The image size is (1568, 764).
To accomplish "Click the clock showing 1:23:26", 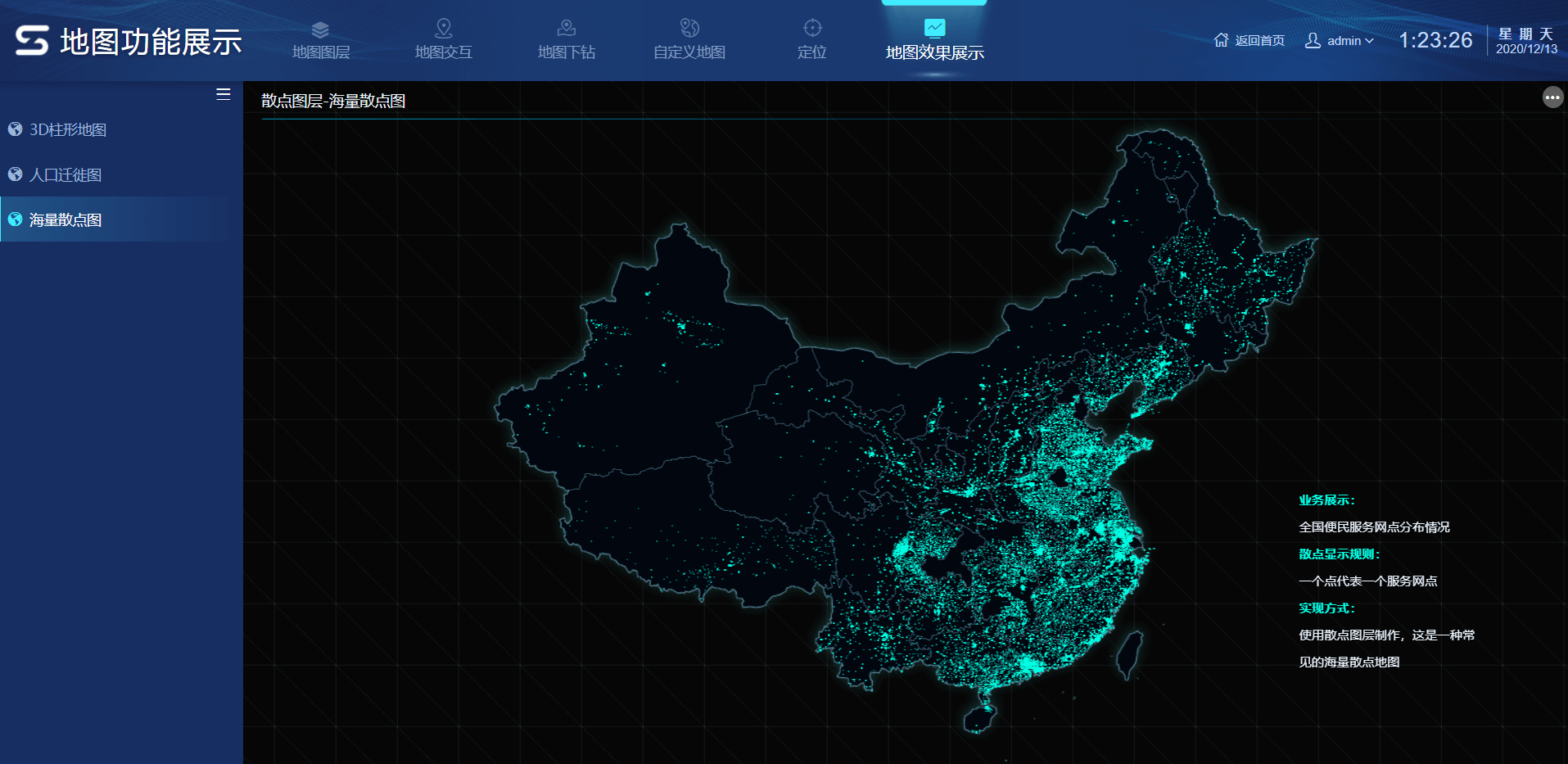I will 1435,39.
